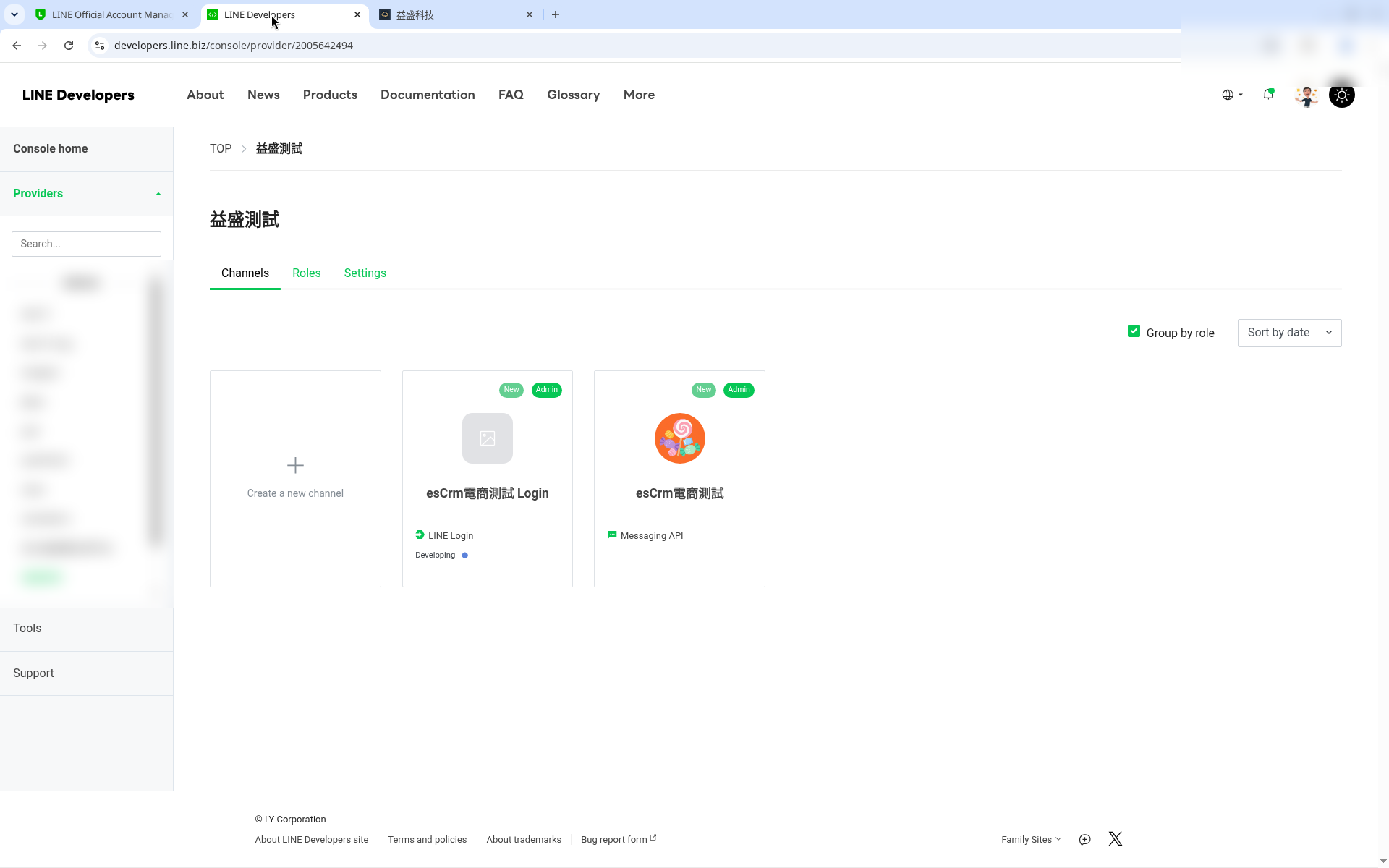Go back using browser back arrow
1389x868 pixels.
coord(17,46)
